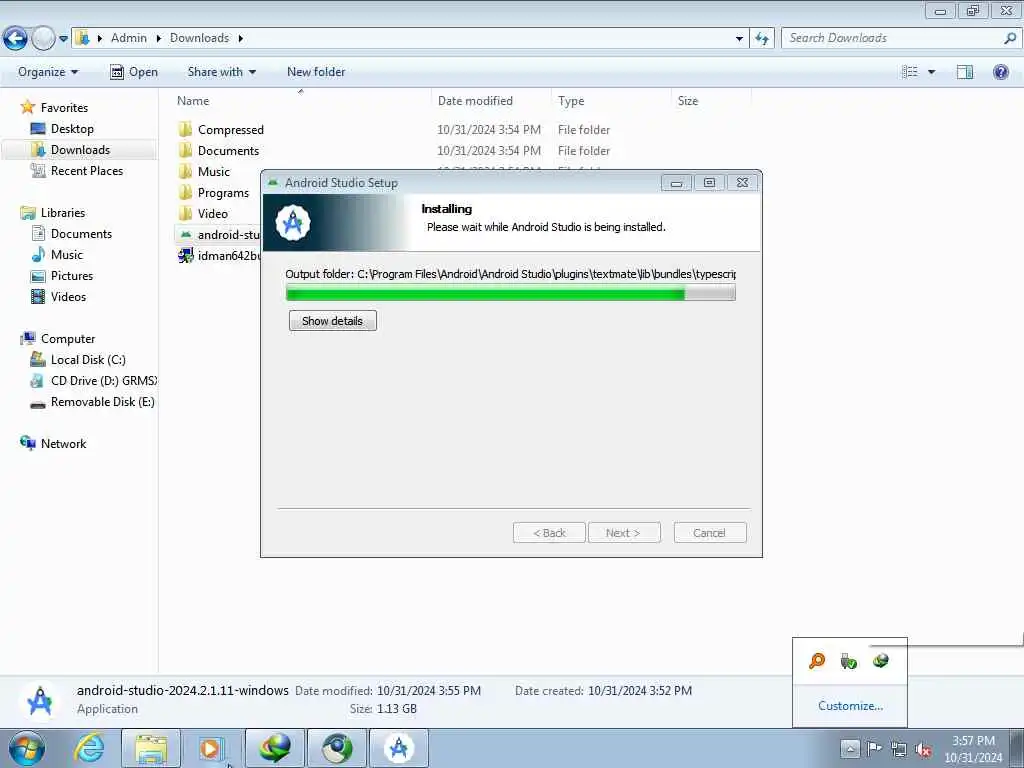Select the idman642 installer file
This screenshot has height=768, width=1024.
[218, 255]
